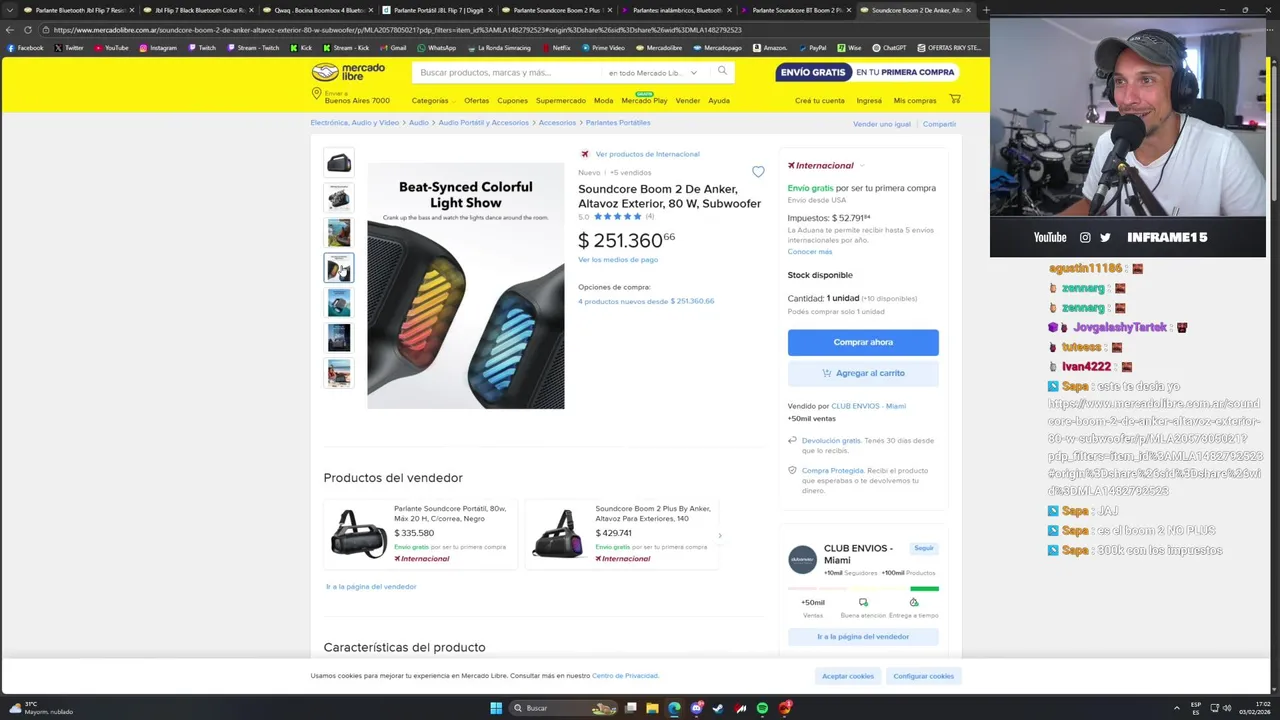Open the 'en todo Mercado Libre' search scope dropdown
The height and width of the screenshot is (720, 1280).
click(652, 73)
